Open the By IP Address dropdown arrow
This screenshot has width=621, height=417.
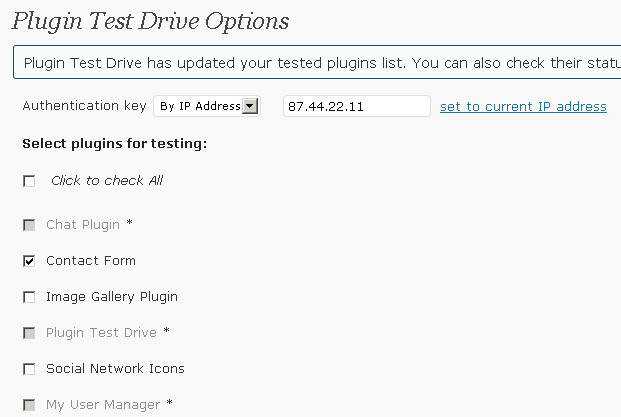(250, 106)
